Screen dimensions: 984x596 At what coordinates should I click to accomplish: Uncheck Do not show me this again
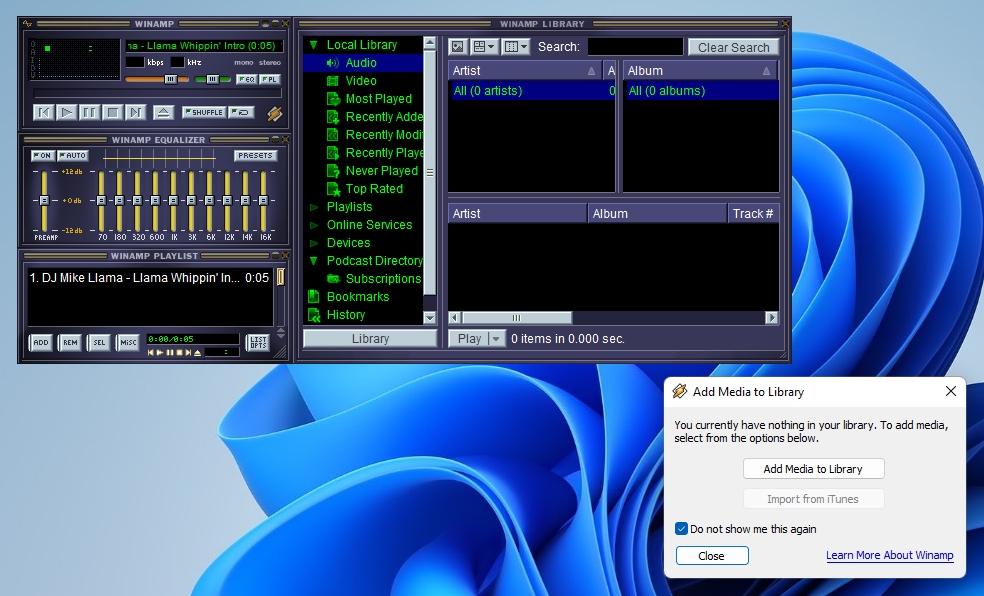click(681, 529)
